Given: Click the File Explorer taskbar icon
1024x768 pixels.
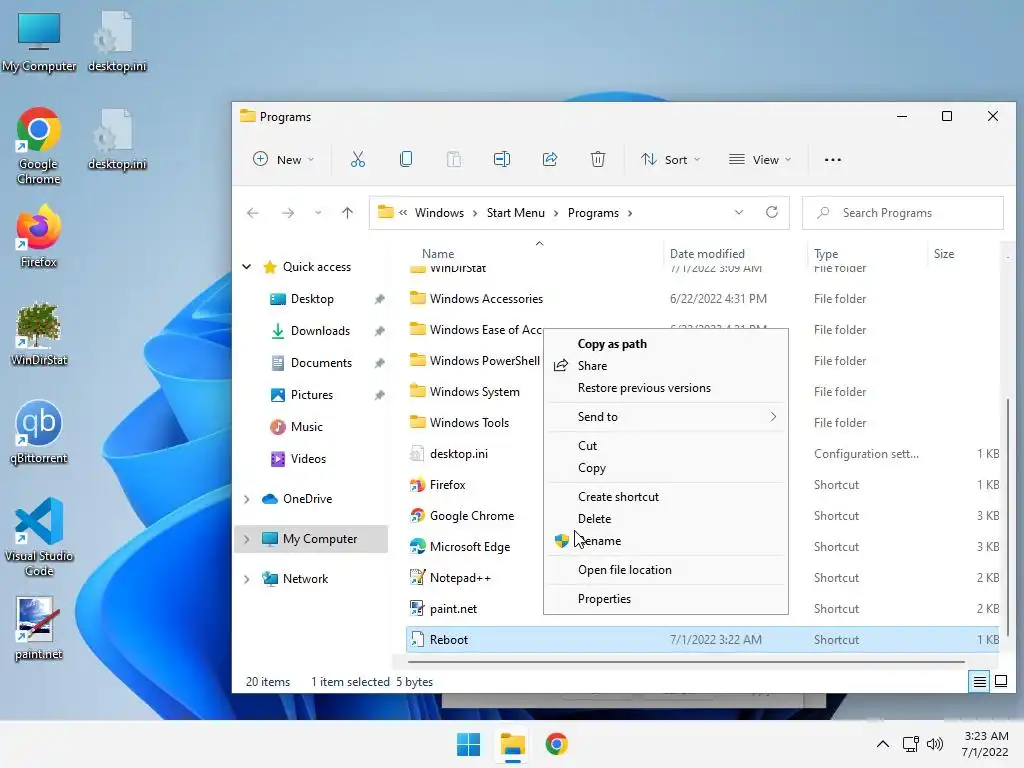Looking at the screenshot, I should [513, 744].
